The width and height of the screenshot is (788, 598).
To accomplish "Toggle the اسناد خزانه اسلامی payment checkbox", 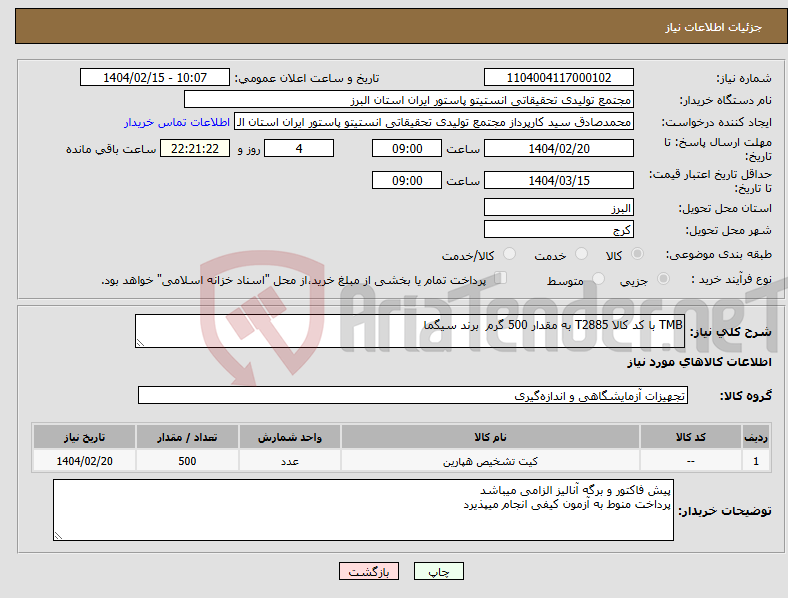I will pos(501,277).
